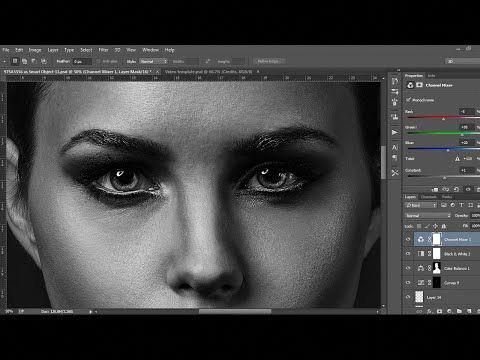Hide the Black & White 1 layer
The width and height of the screenshot is (480, 360).
point(408,254)
